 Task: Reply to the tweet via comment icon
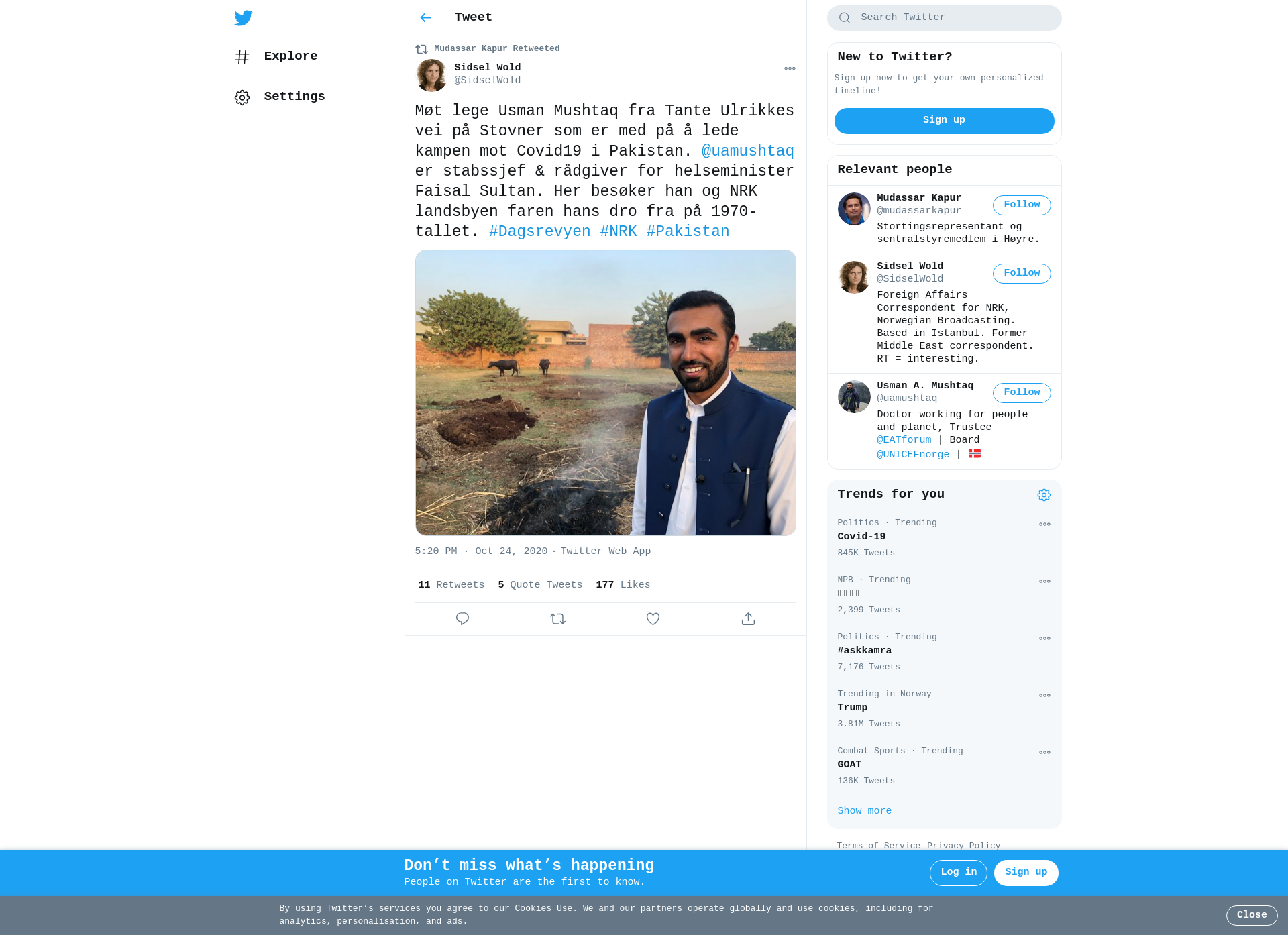point(462,619)
